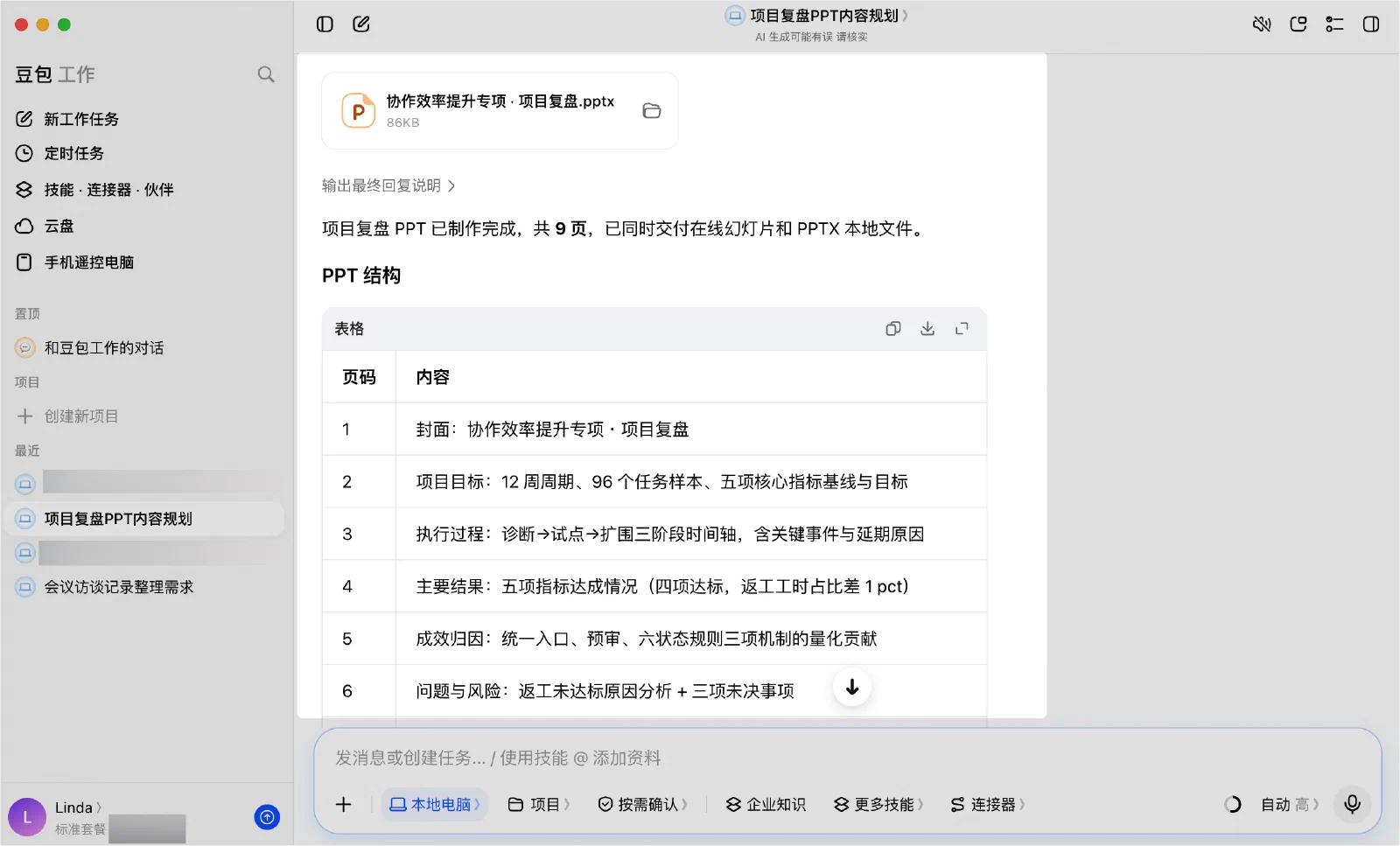
Task: Toggle 企业知识 in the input bar
Action: (766, 804)
